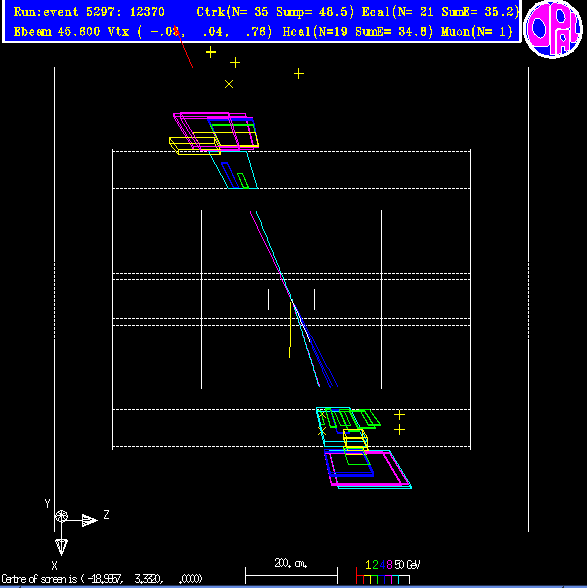Viewport: 587px width, 588px height.
Task: Click the 200 cm scale bar
Action: [291, 572]
